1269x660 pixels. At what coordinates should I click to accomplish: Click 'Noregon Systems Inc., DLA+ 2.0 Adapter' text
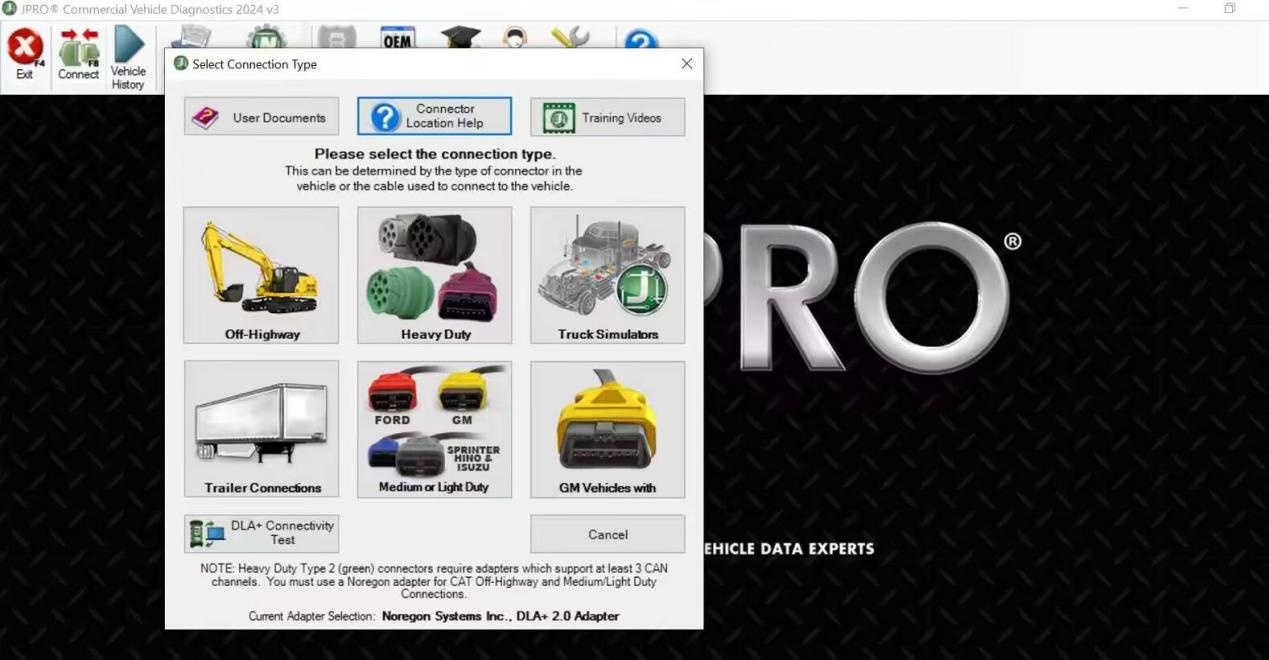pos(500,616)
